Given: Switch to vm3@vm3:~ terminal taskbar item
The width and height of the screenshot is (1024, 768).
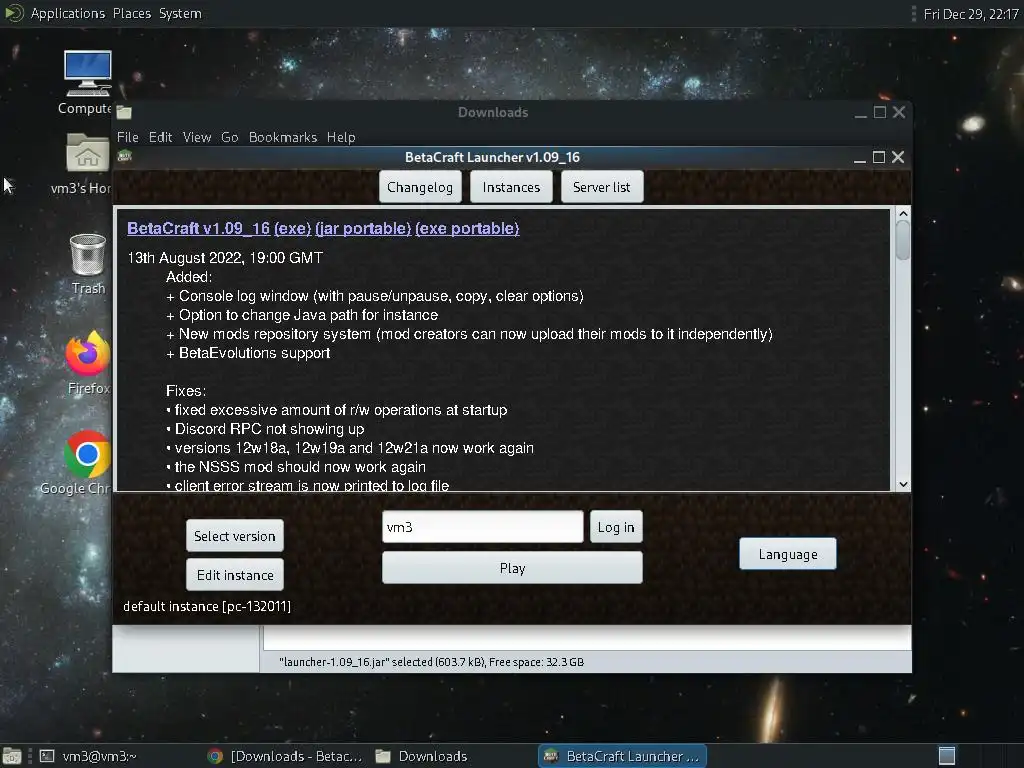Looking at the screenshot, I should [88, 756].
